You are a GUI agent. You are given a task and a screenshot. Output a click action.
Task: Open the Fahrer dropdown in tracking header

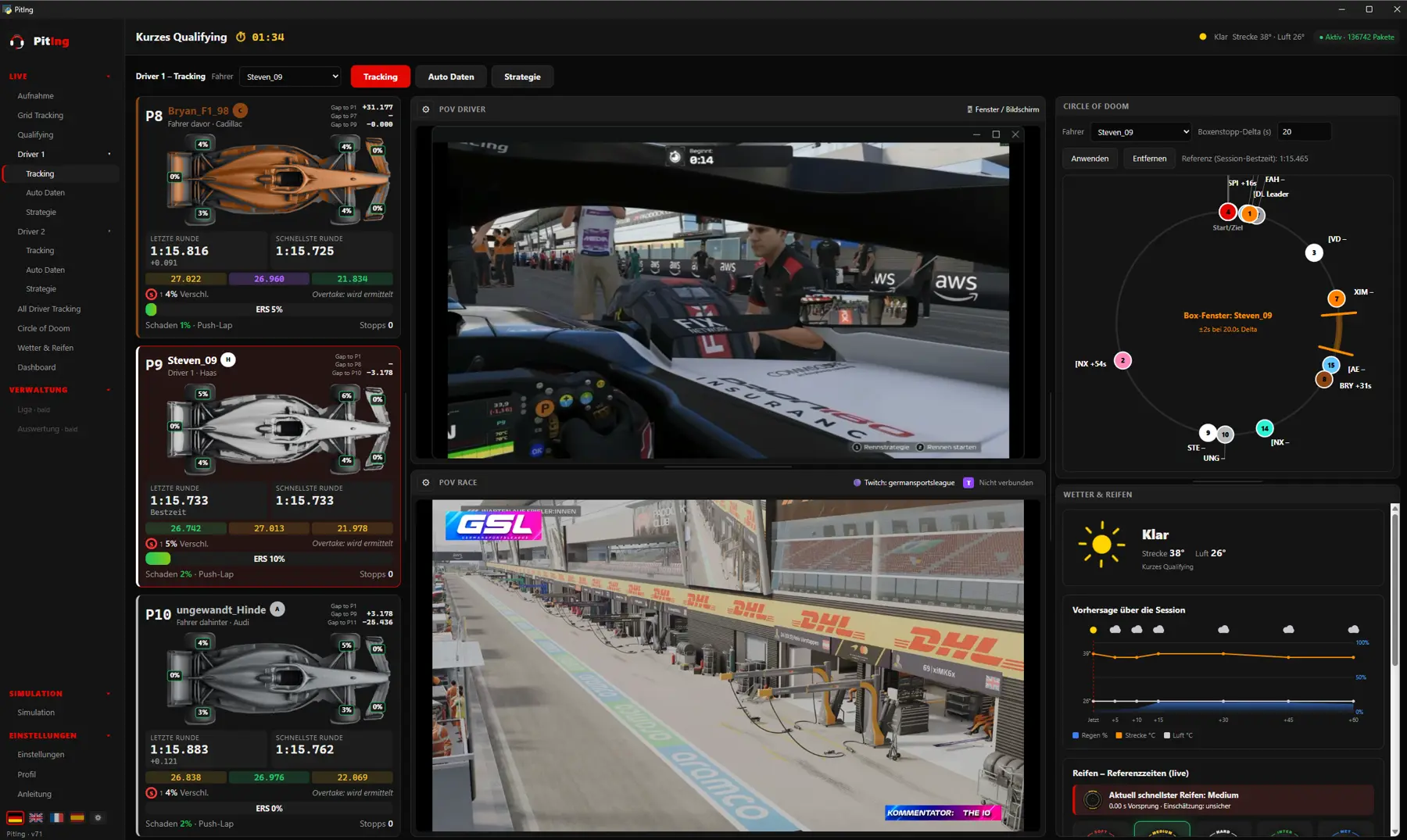290,77
